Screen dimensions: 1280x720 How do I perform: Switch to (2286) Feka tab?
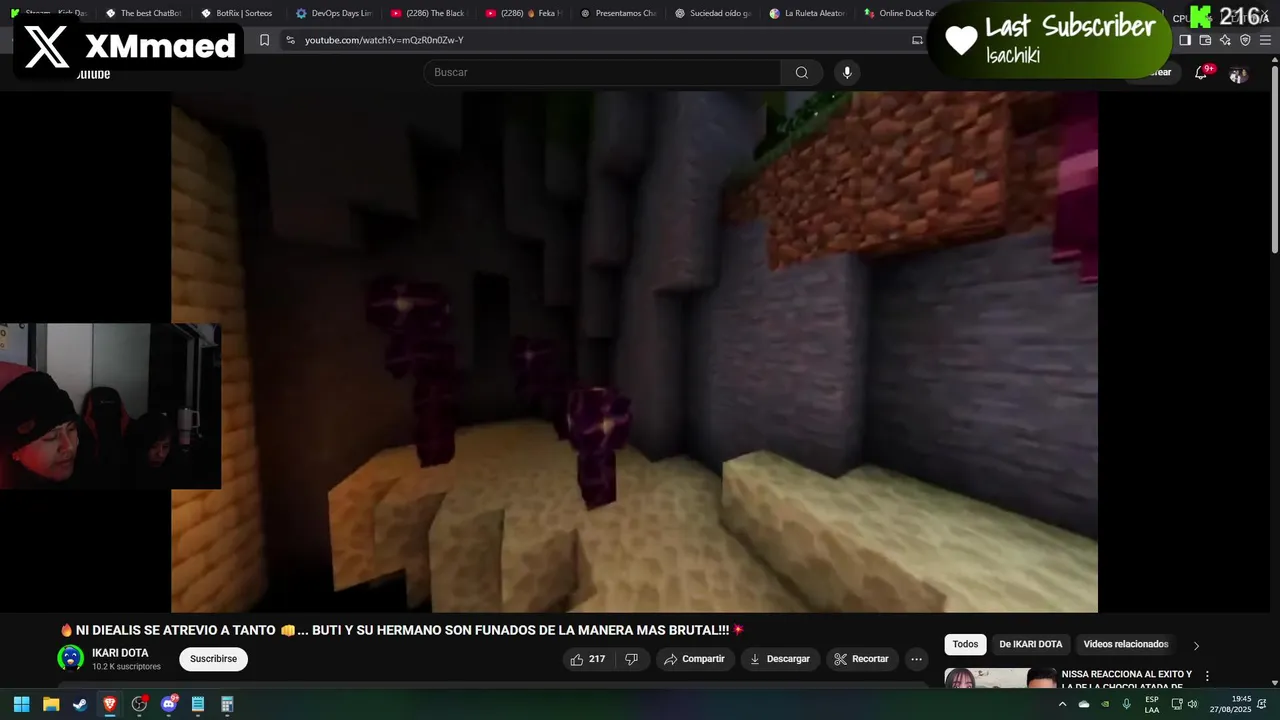523,13
